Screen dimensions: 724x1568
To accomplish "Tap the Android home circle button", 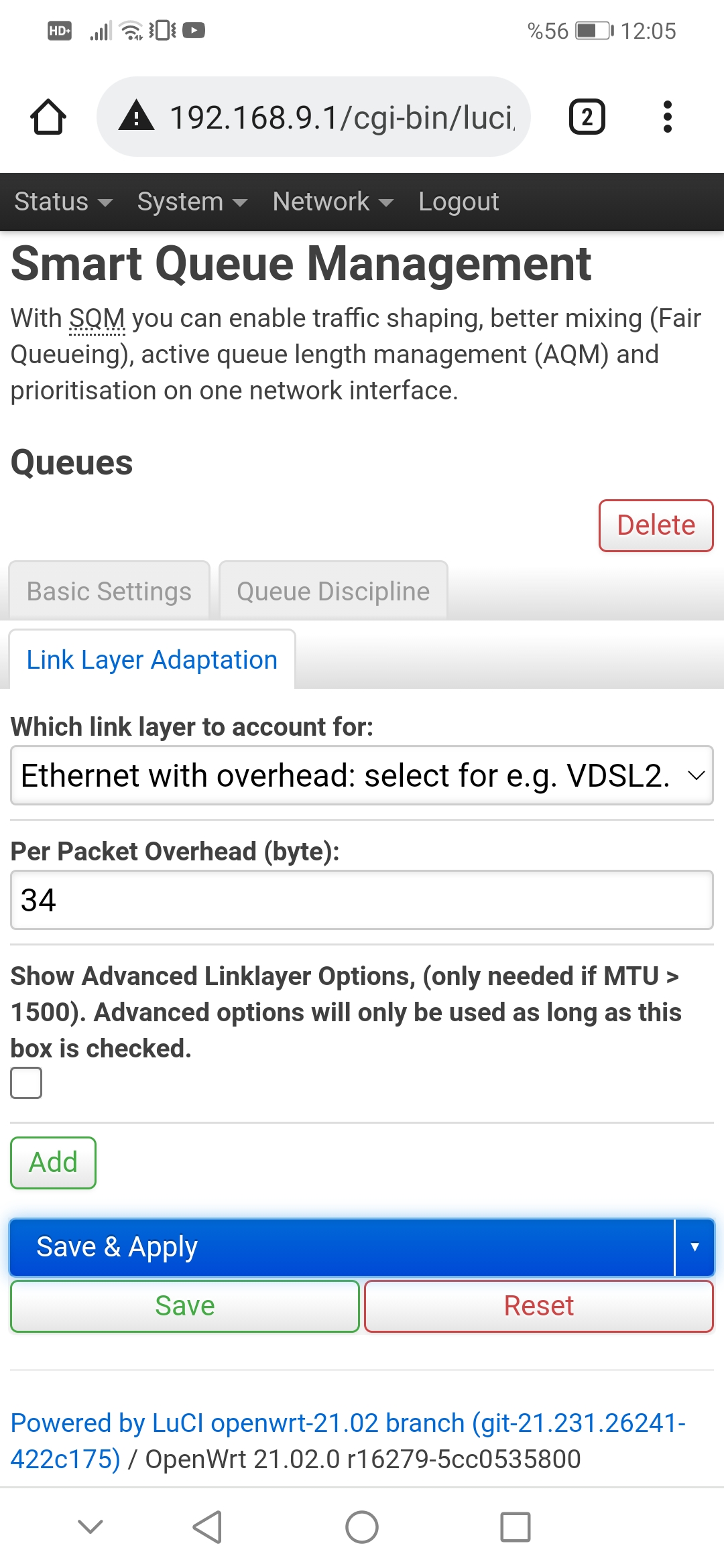I will (x=362, y=1527).
